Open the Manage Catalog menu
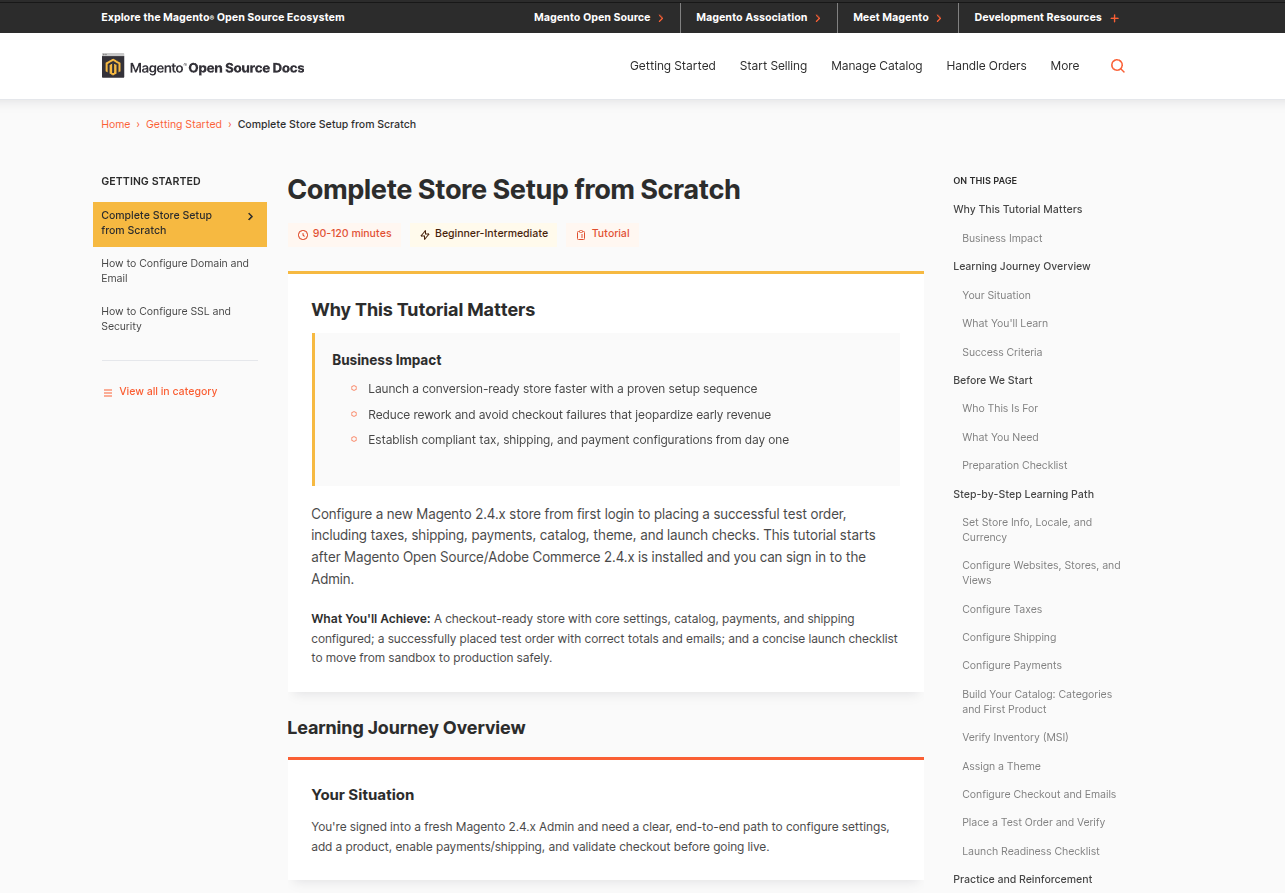 [x=876, y=66]
